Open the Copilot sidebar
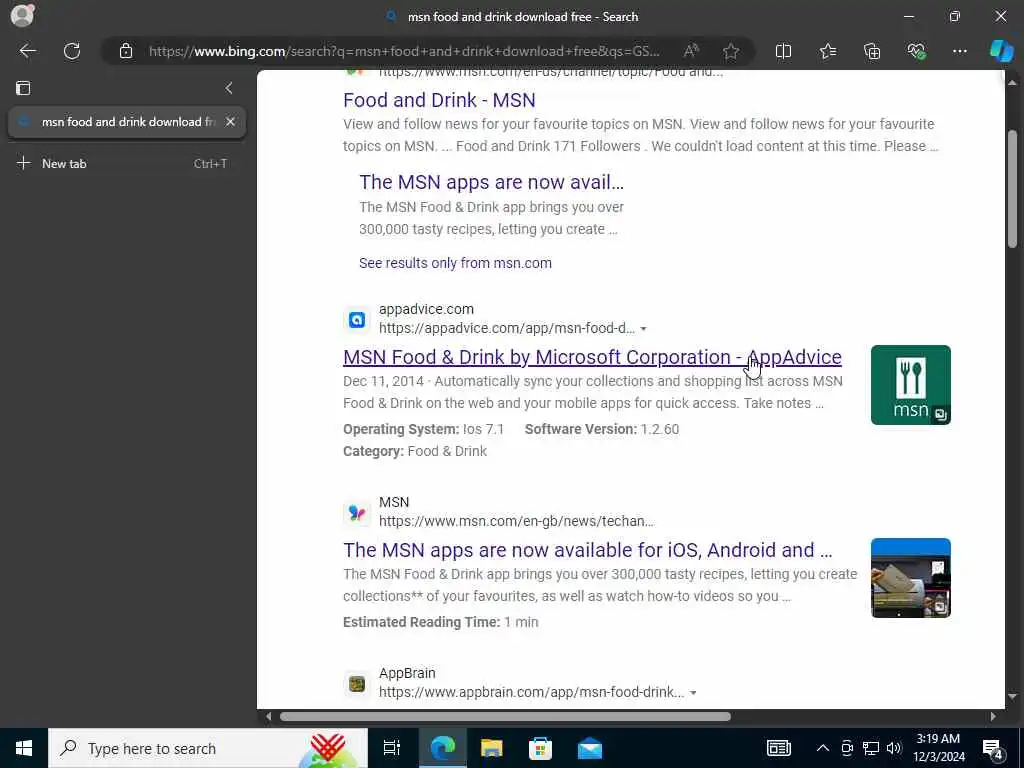This screenshot has height=768, width=1024. click(1001, 51)
